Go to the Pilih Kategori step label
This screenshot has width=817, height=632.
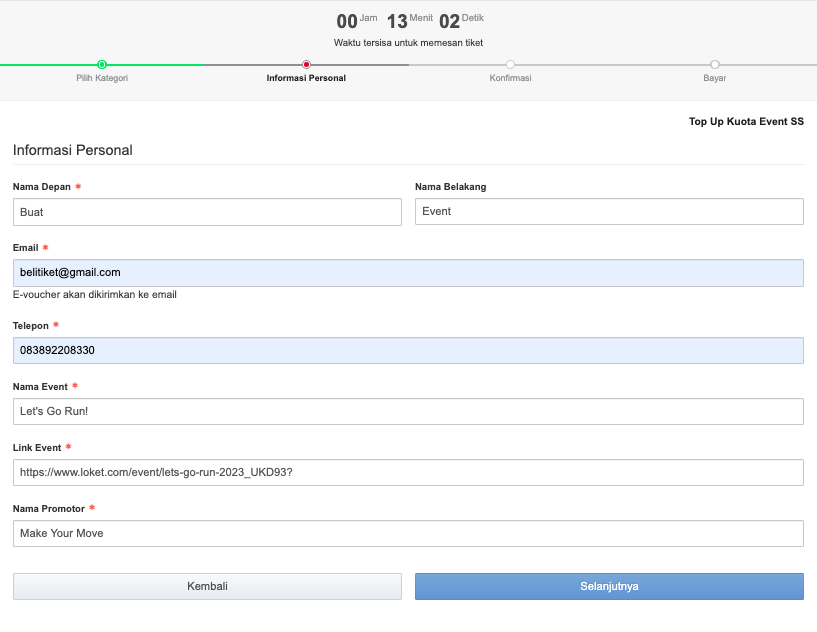pos(102,78)
